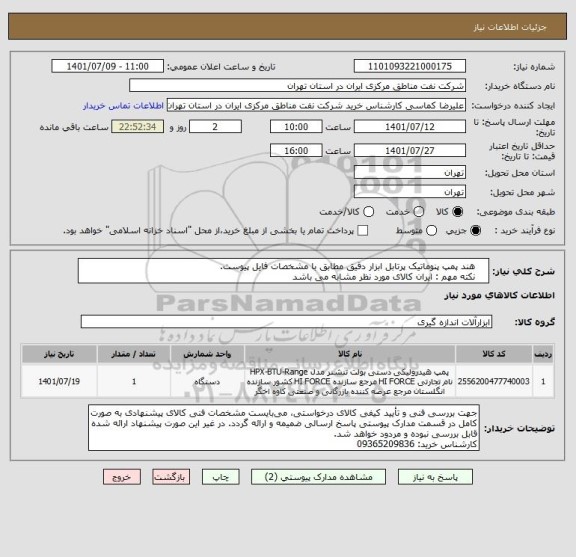The width and height of the screenshot is (576, 557).
Task: Click the واحد شمارش column header
Action: [x=207, y=354]
